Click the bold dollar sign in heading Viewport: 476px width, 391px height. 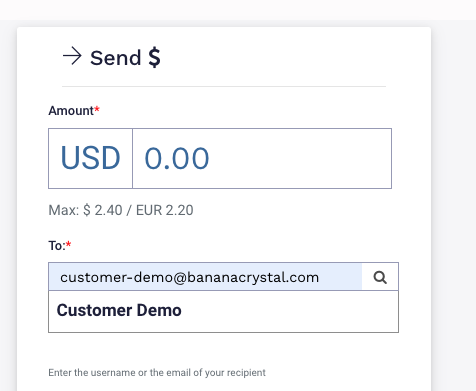(x=154, y=57)
